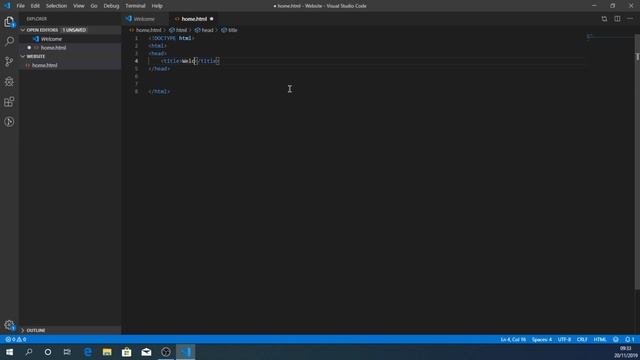Select the home.html editor tab
The image size is (640, 360).
[x=194, y=19]
